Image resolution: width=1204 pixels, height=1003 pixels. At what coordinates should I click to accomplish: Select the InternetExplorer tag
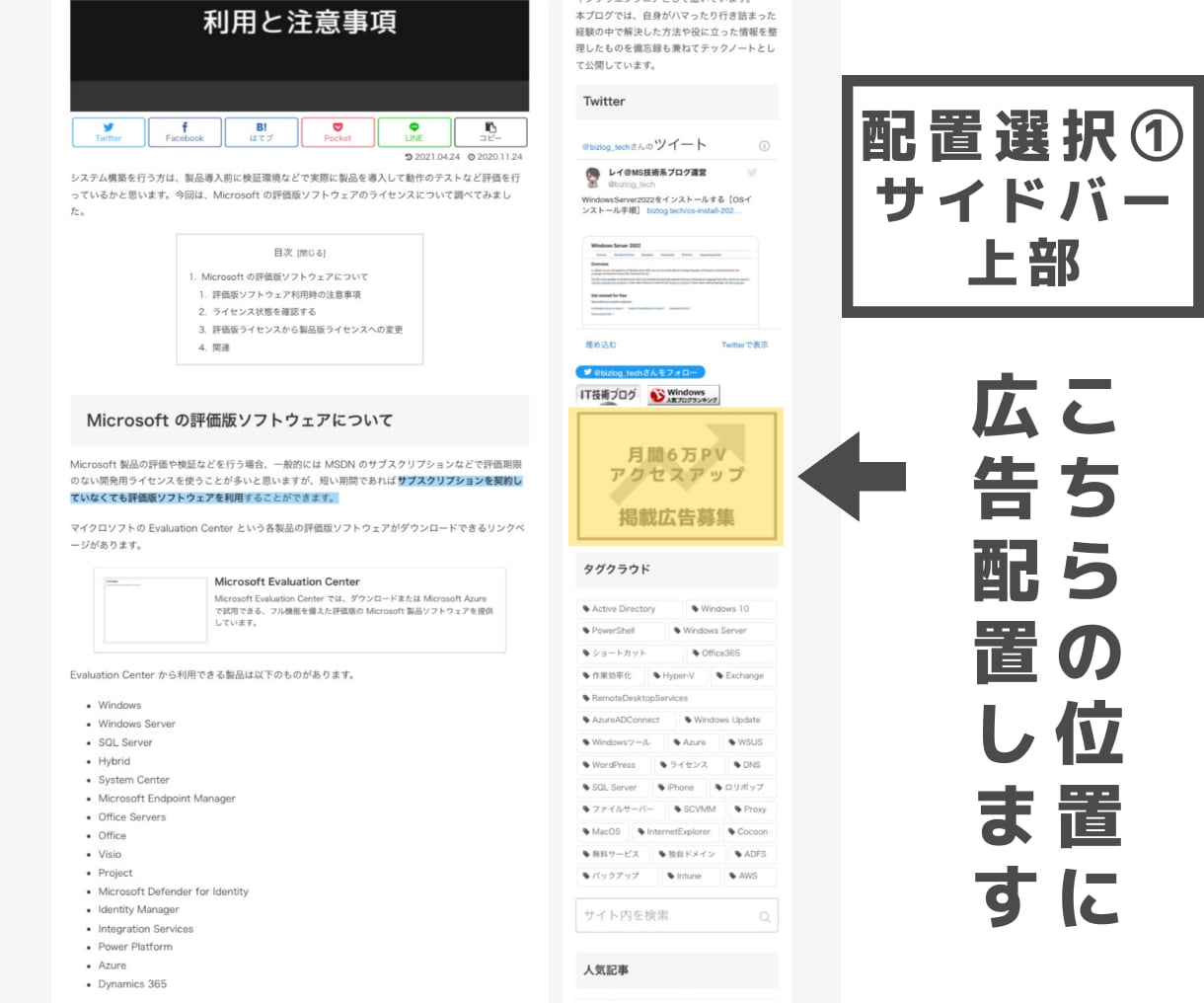click(678, 832)
